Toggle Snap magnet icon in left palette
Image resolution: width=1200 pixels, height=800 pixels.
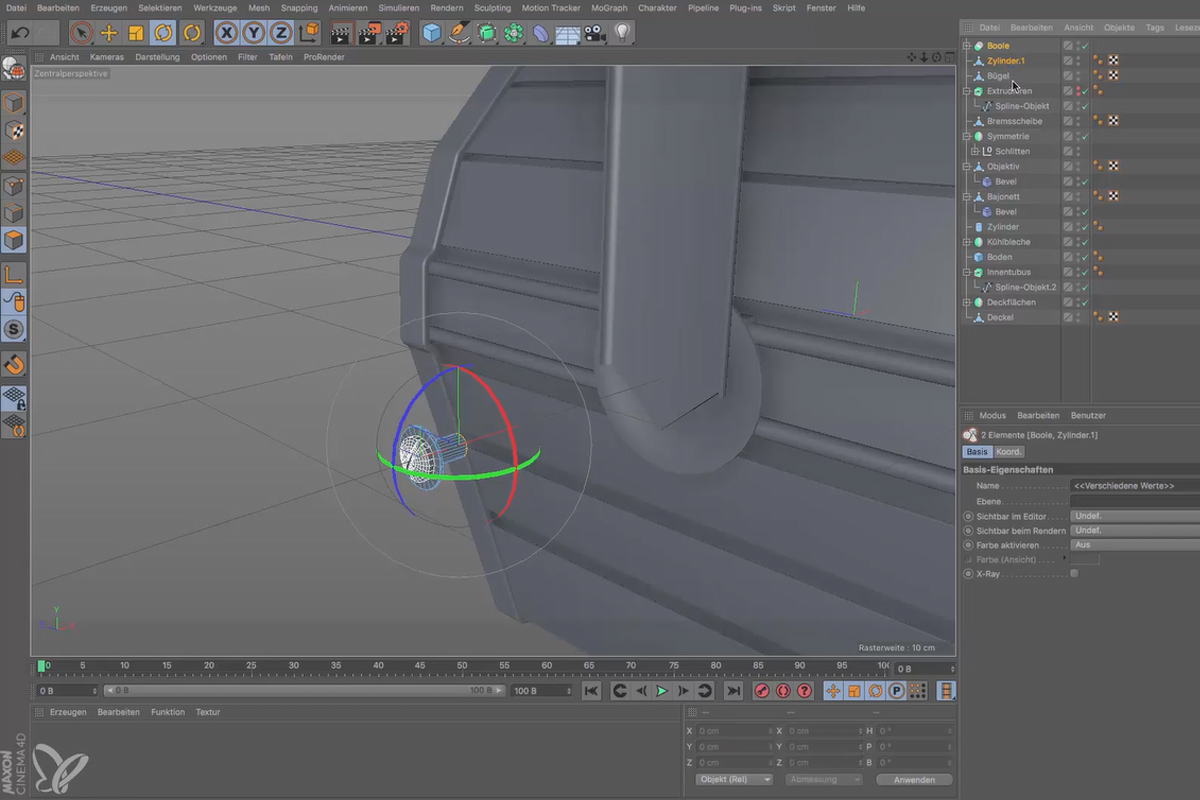[13, 364]
